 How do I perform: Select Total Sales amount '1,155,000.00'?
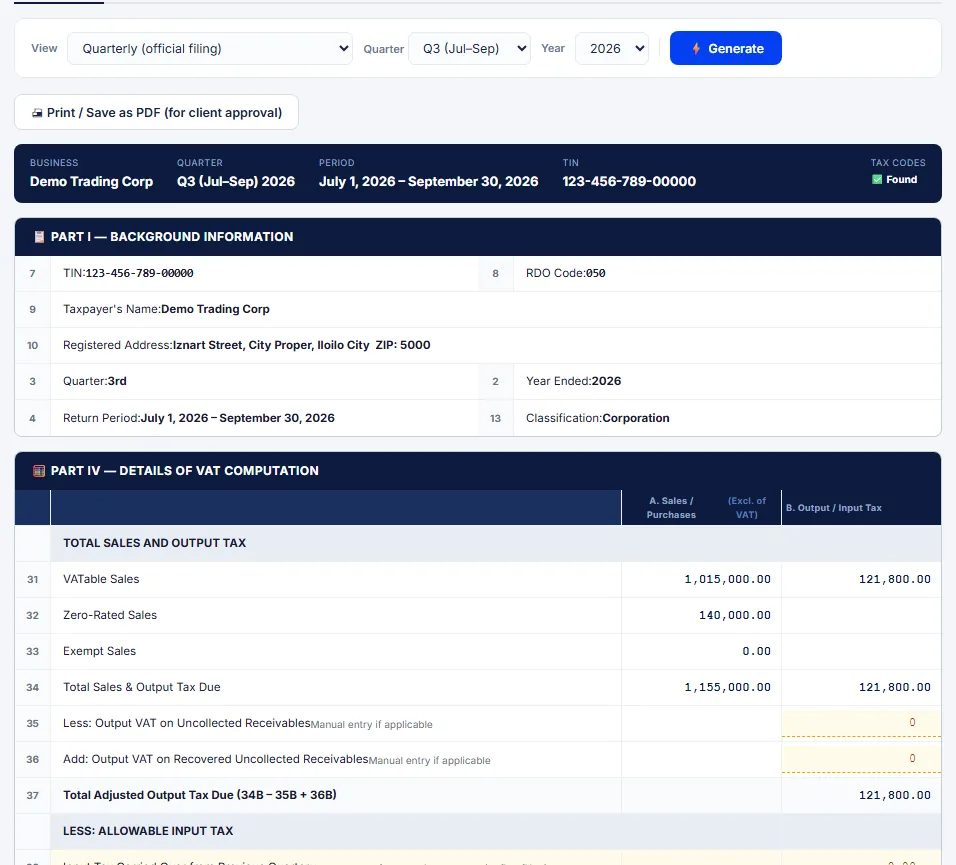point(727,687)
